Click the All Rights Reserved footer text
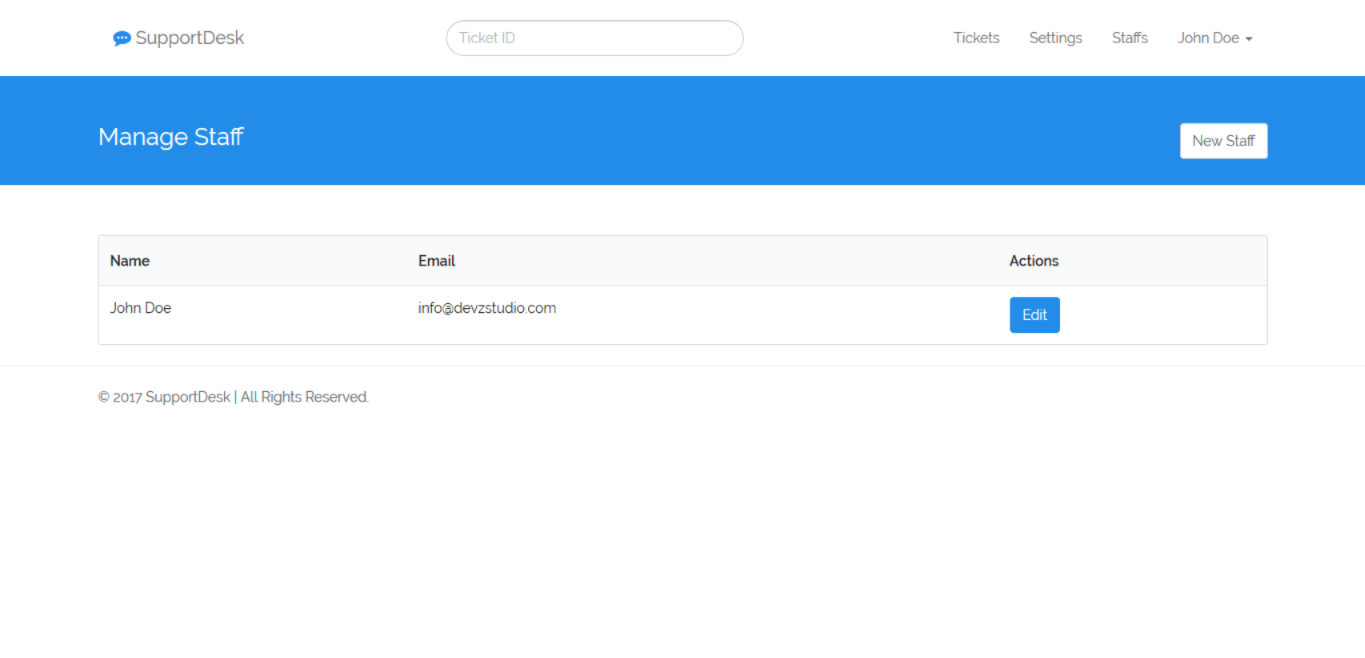This screenshot has height=658, width=1365. click(305, 397)
